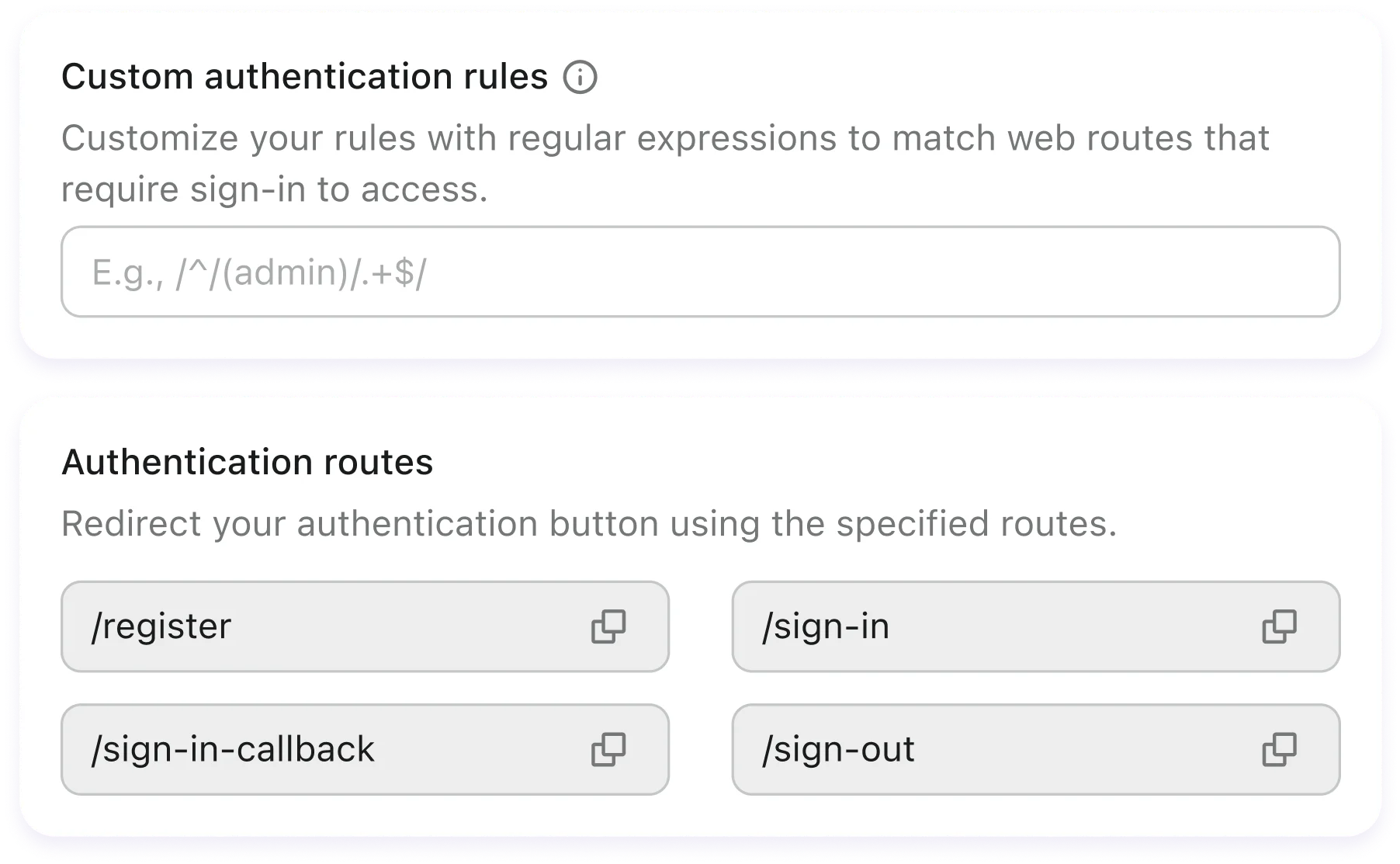Select the "/sign-in" path text
The height and width of the screenshot is (864, 1400).
[x=826, y=626]
